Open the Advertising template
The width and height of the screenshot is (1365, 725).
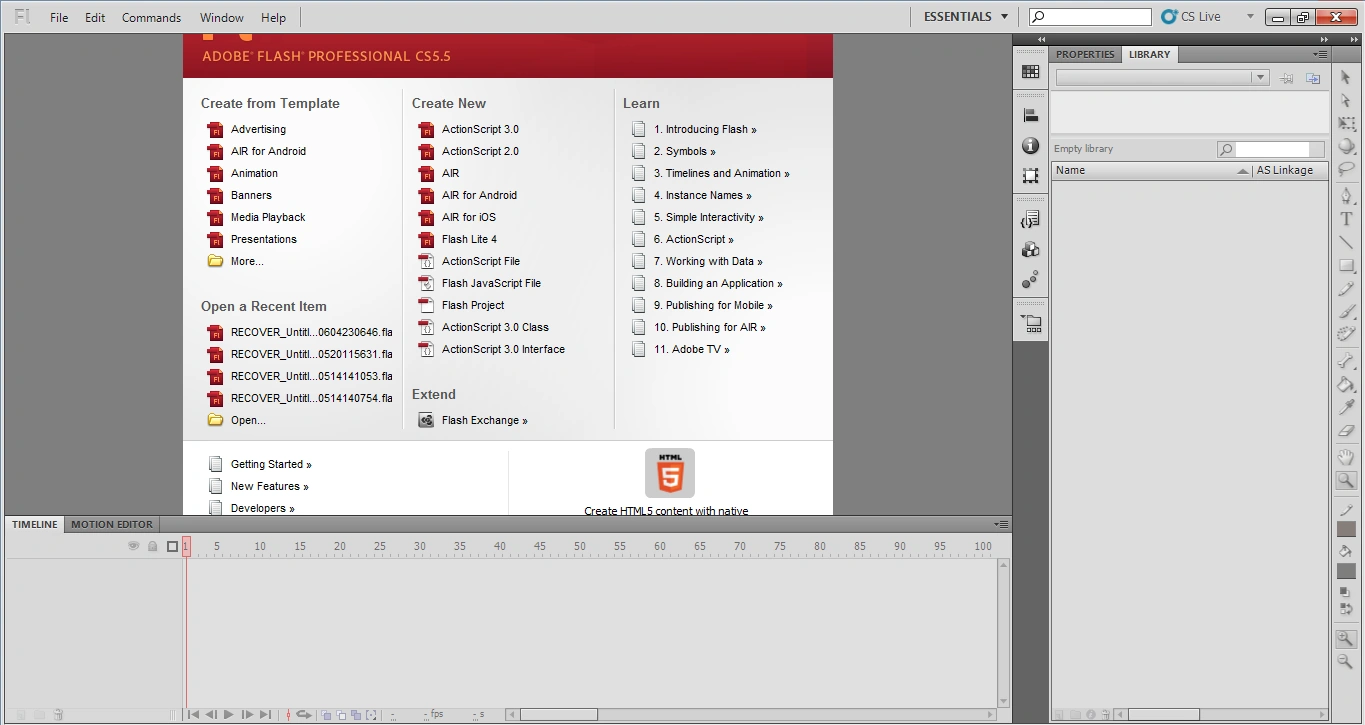(247, 129)
